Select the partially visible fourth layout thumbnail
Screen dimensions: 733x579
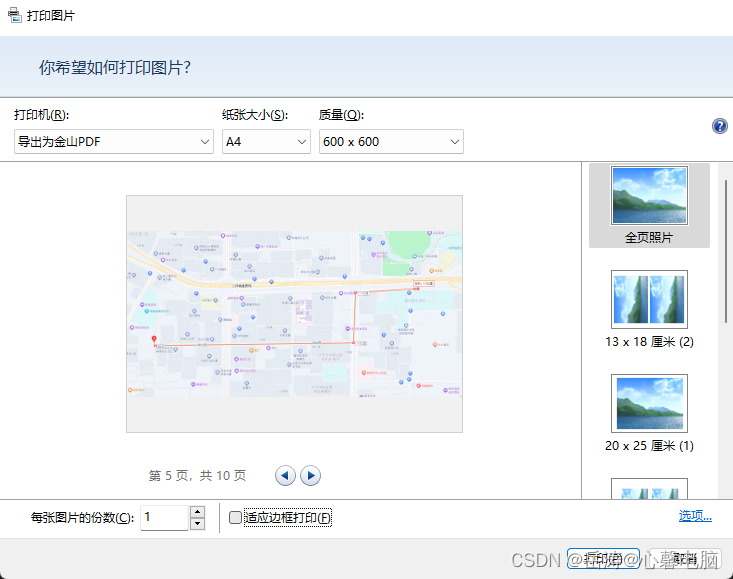[x=649, y=488]
